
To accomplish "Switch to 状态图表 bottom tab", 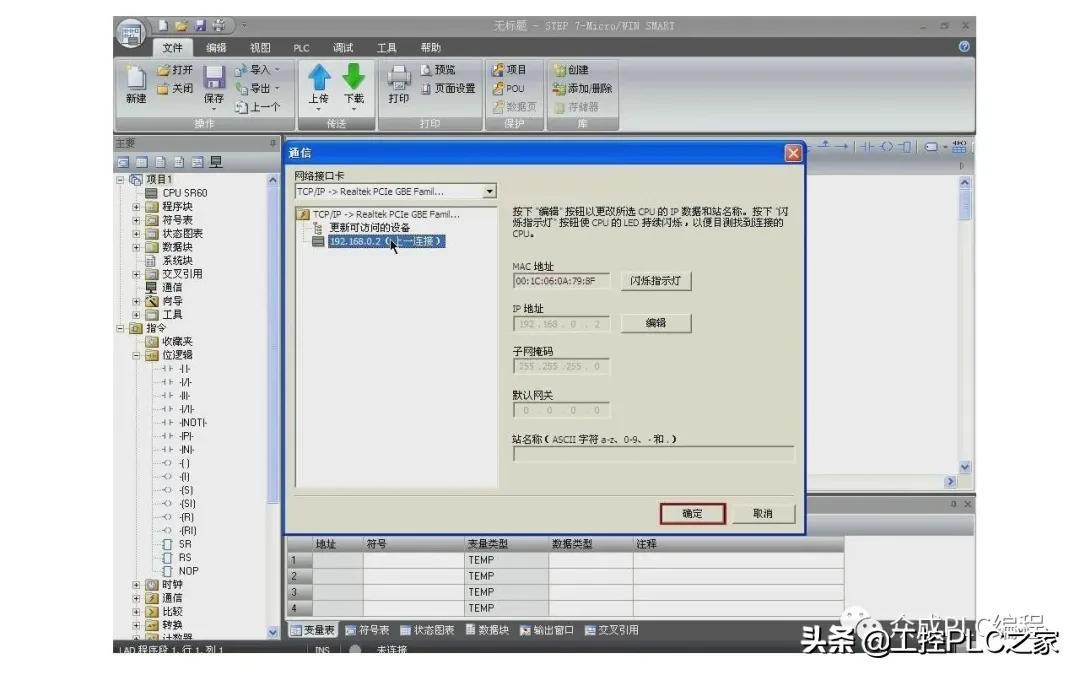I will (427, 630).
